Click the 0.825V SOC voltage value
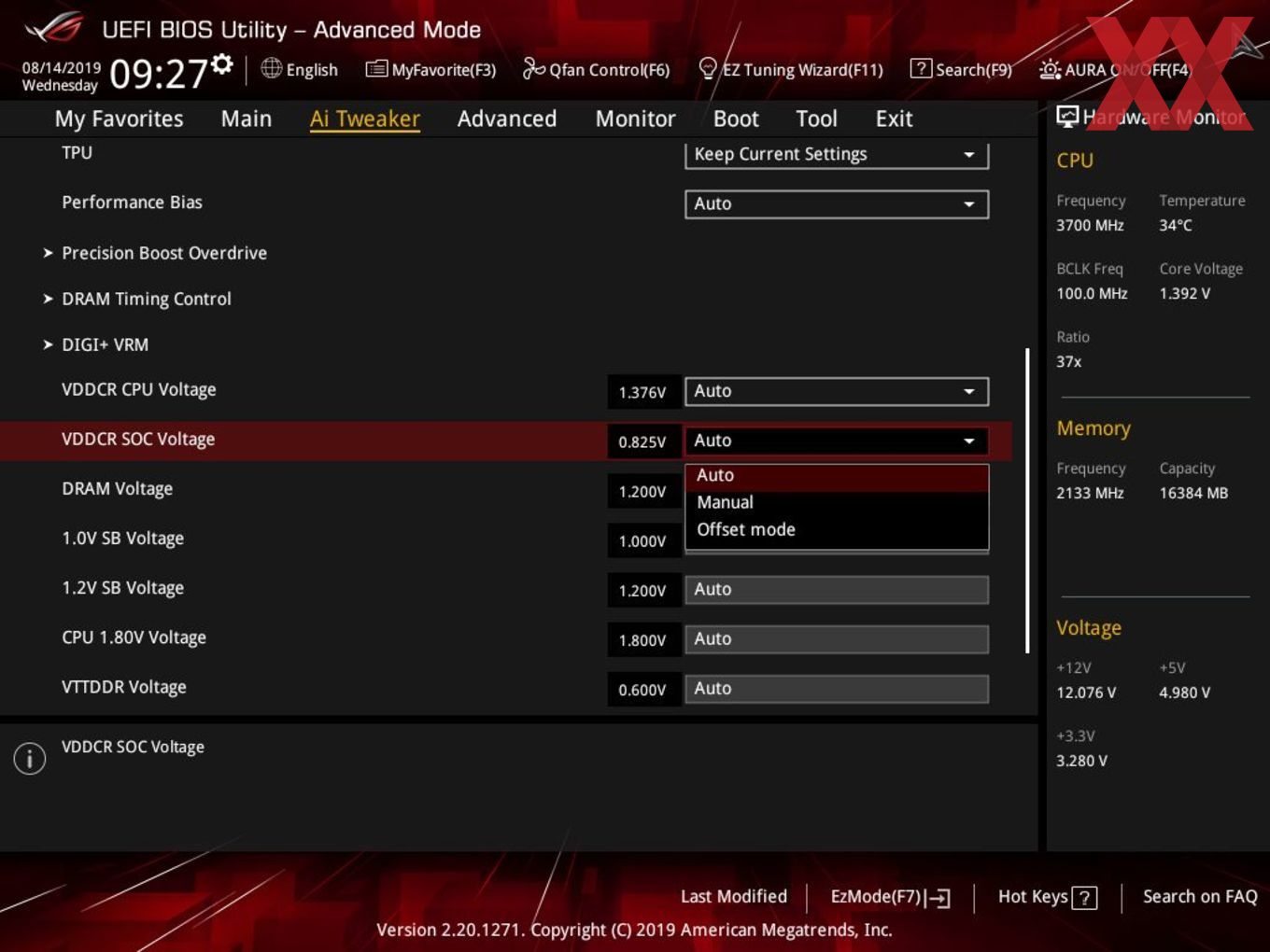The height and width of the screenshot is (952, 1270). point(642,442)
